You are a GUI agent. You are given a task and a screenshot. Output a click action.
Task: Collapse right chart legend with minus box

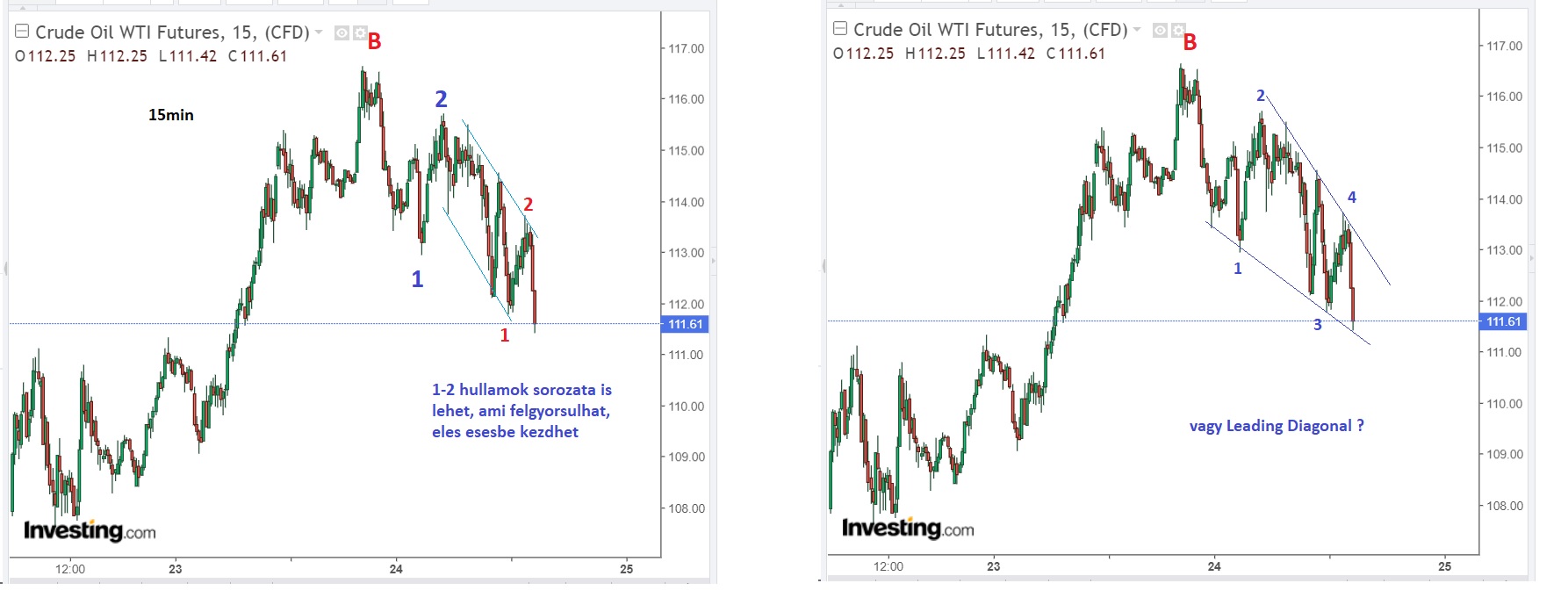[840, 29]
